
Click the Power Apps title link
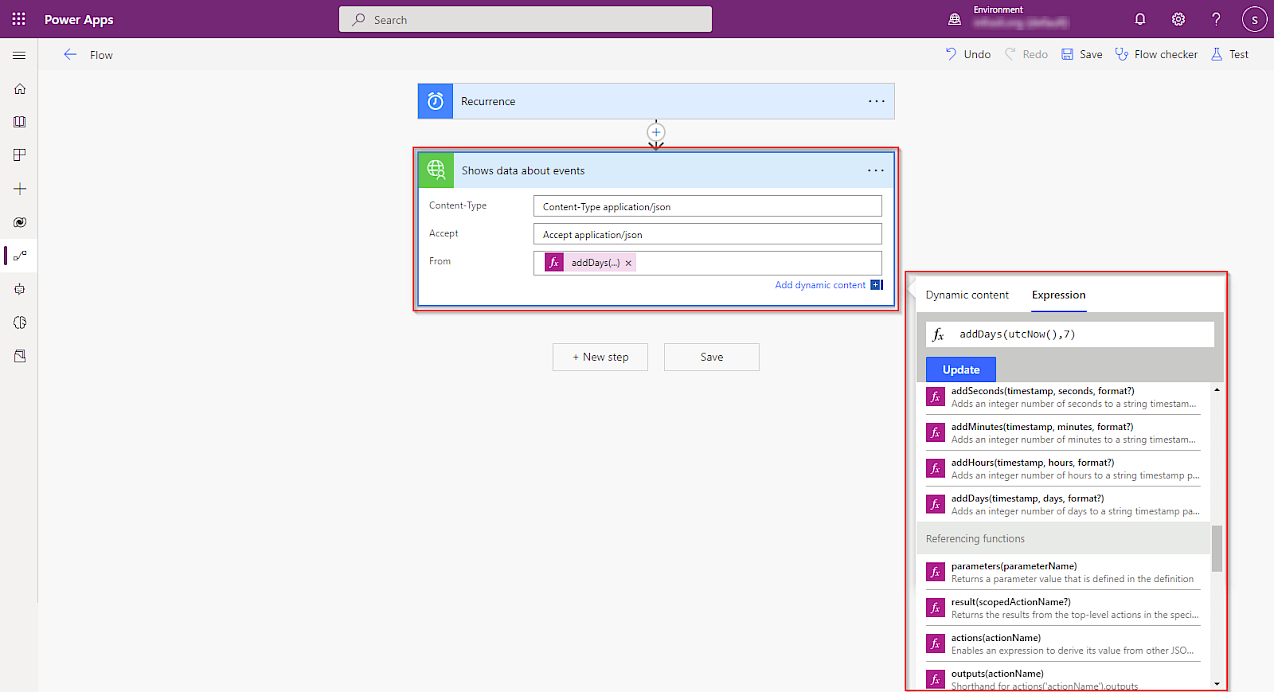pyautogui.click(x=79, y=20)
